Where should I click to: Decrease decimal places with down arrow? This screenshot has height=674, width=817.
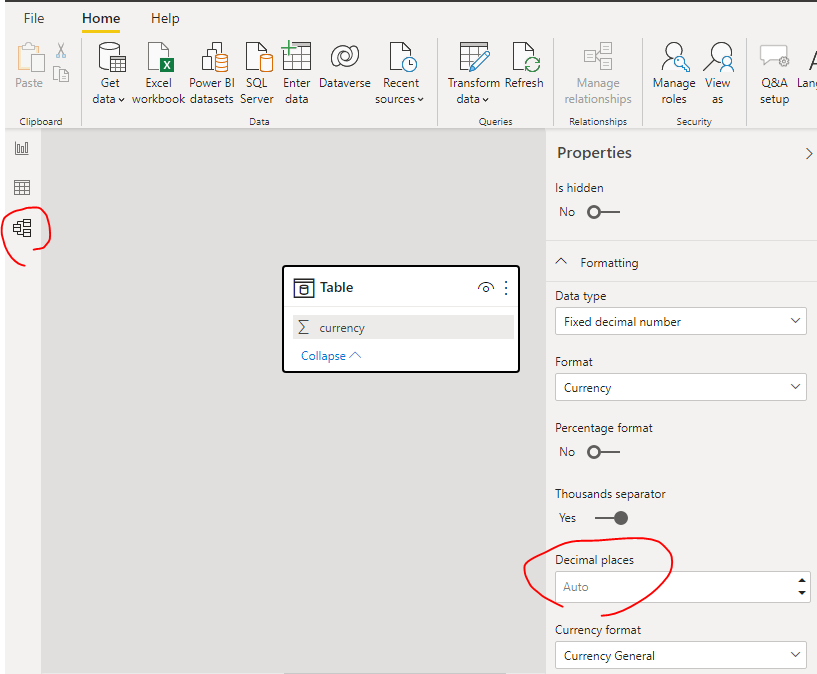point(802,593)
